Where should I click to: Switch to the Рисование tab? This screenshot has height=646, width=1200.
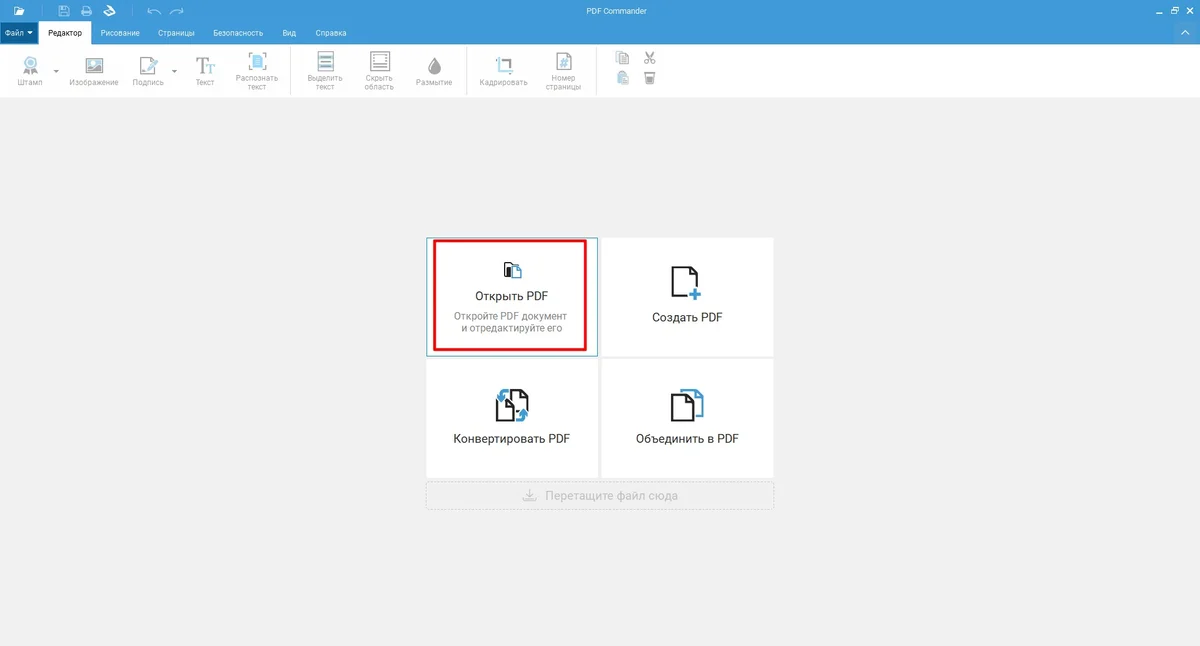[120, 33]
